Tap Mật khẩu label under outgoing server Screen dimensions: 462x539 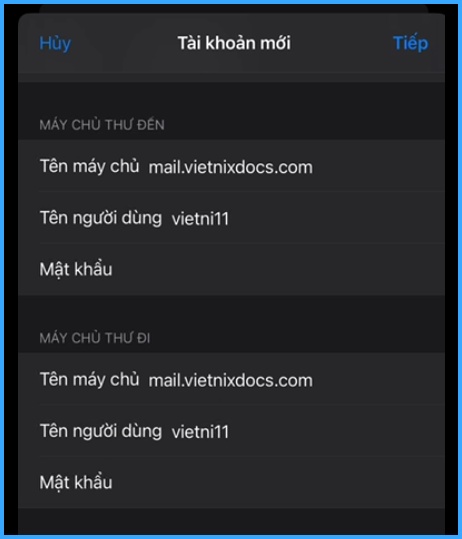point(76,482)
